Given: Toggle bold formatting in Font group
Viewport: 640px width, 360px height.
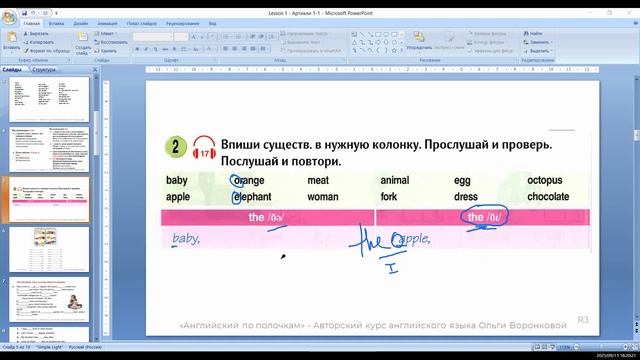Looking at the screenshot, I should tap(137, 49).
